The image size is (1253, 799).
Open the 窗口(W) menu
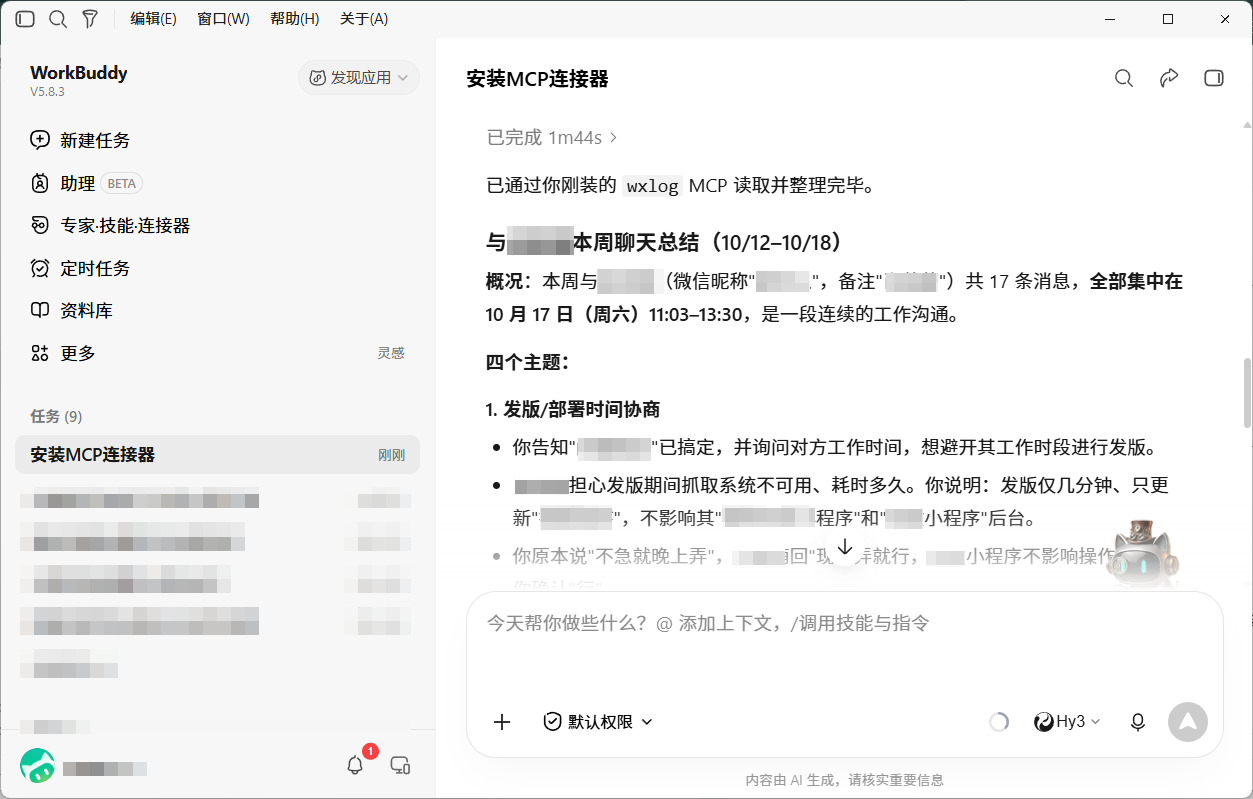[x=223, y=19]
